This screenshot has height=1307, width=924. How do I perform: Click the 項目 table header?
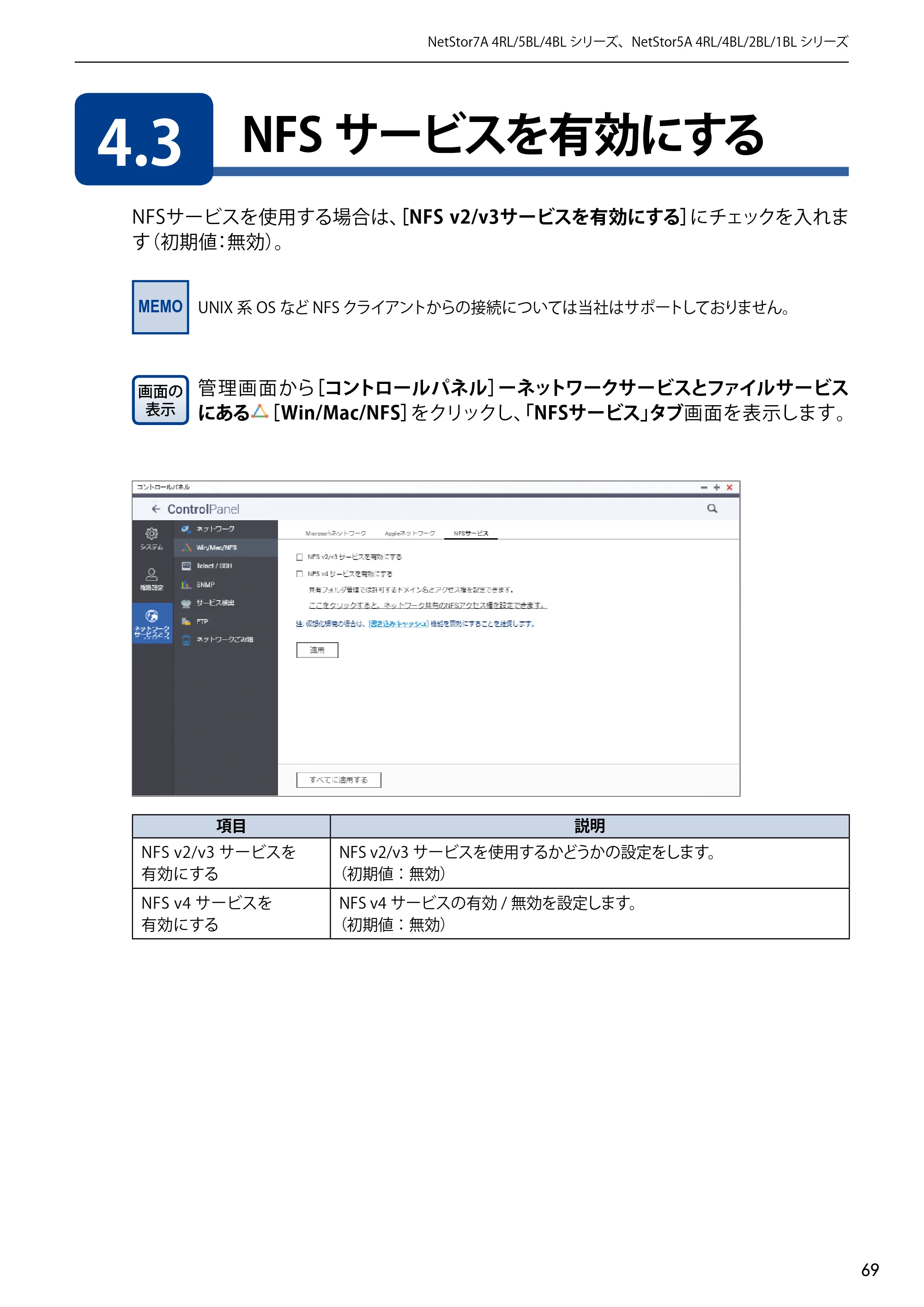tap(231, 826)
